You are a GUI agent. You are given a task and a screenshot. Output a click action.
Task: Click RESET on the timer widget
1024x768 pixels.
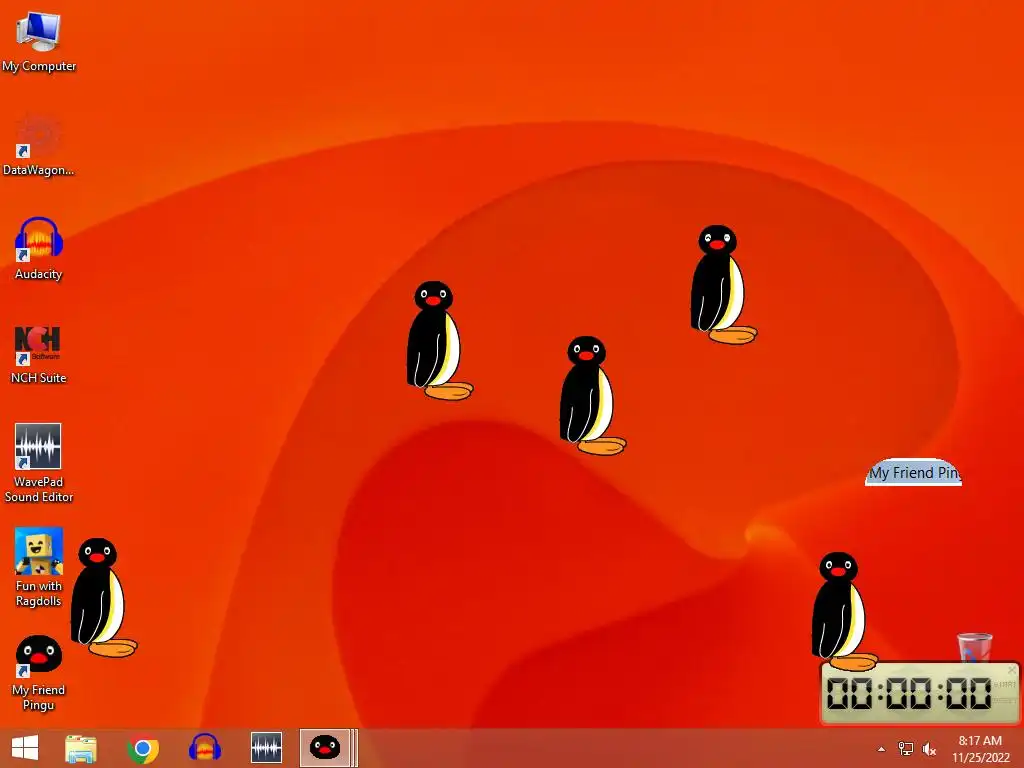tap(1004, 700)
